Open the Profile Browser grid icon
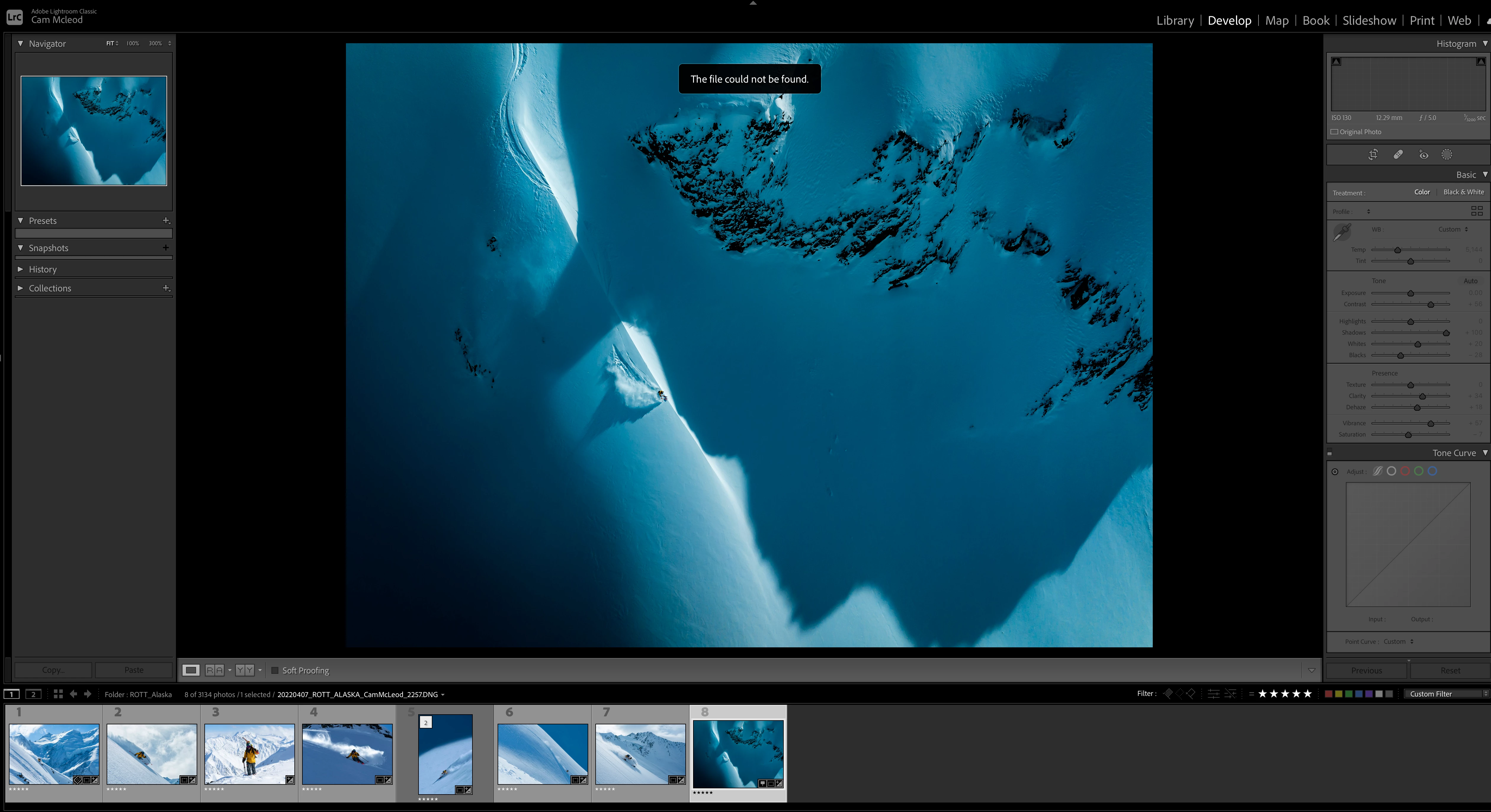 [x=1476, y=211]
